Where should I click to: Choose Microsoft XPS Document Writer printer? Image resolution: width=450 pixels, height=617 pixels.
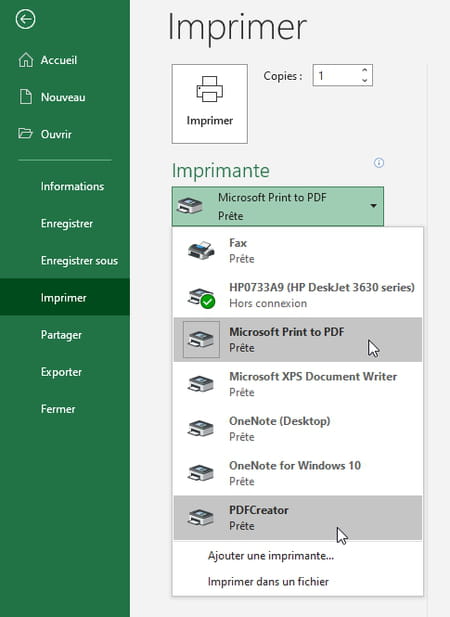298,384
